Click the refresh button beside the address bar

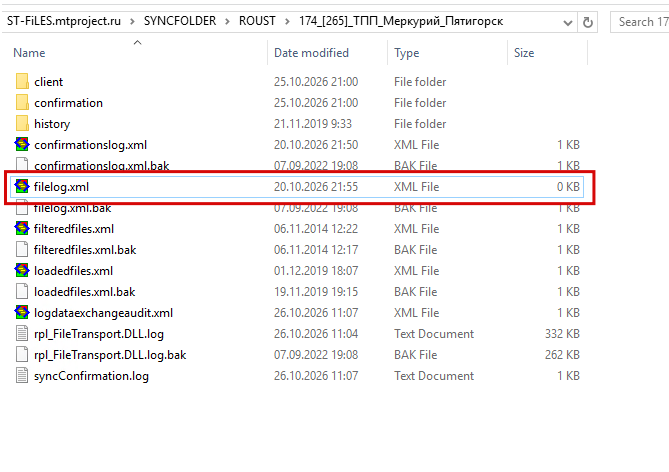click(588, 22)
